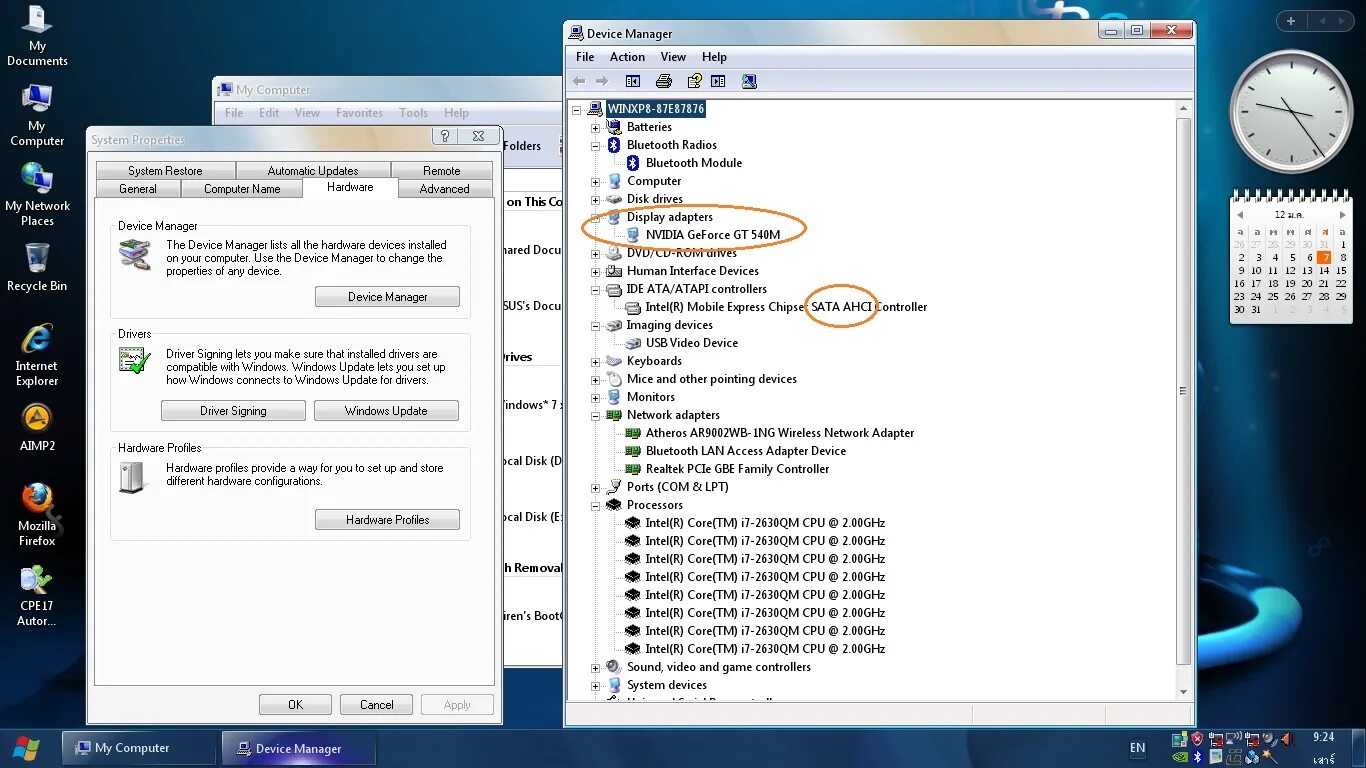This screenshot has height=768, width=1366.
Task: Expand the Batteries tree node
Action: pyautogui.click(x=596, y=127)
